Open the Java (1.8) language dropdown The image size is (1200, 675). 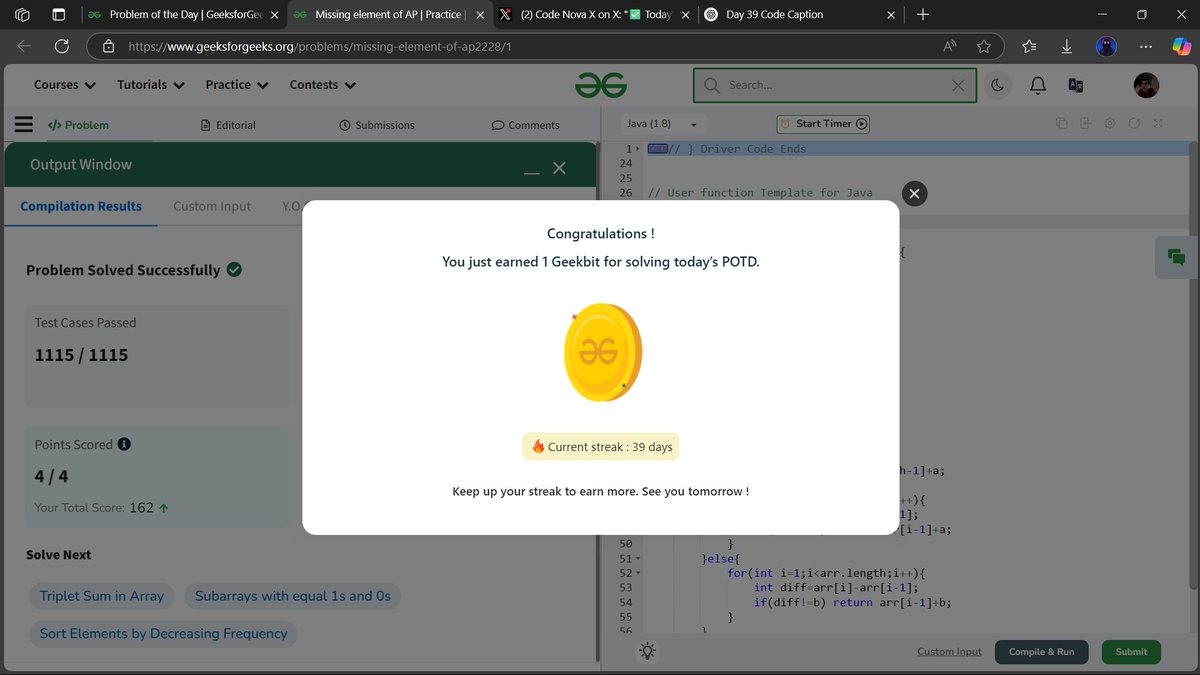pos(661,124)
